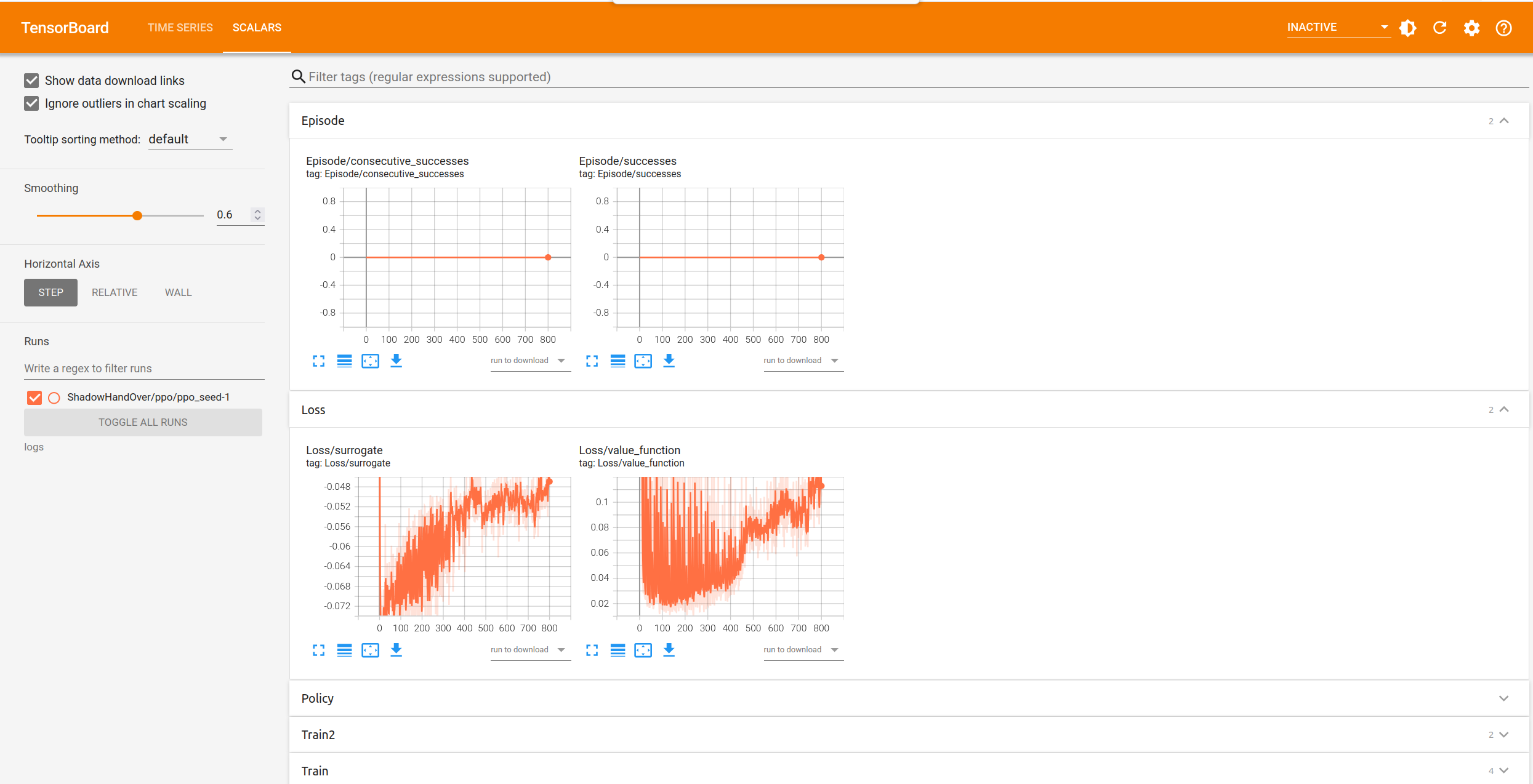
Task: Expand Episode/successes chart to full size
Action: [x=592, y=361]
